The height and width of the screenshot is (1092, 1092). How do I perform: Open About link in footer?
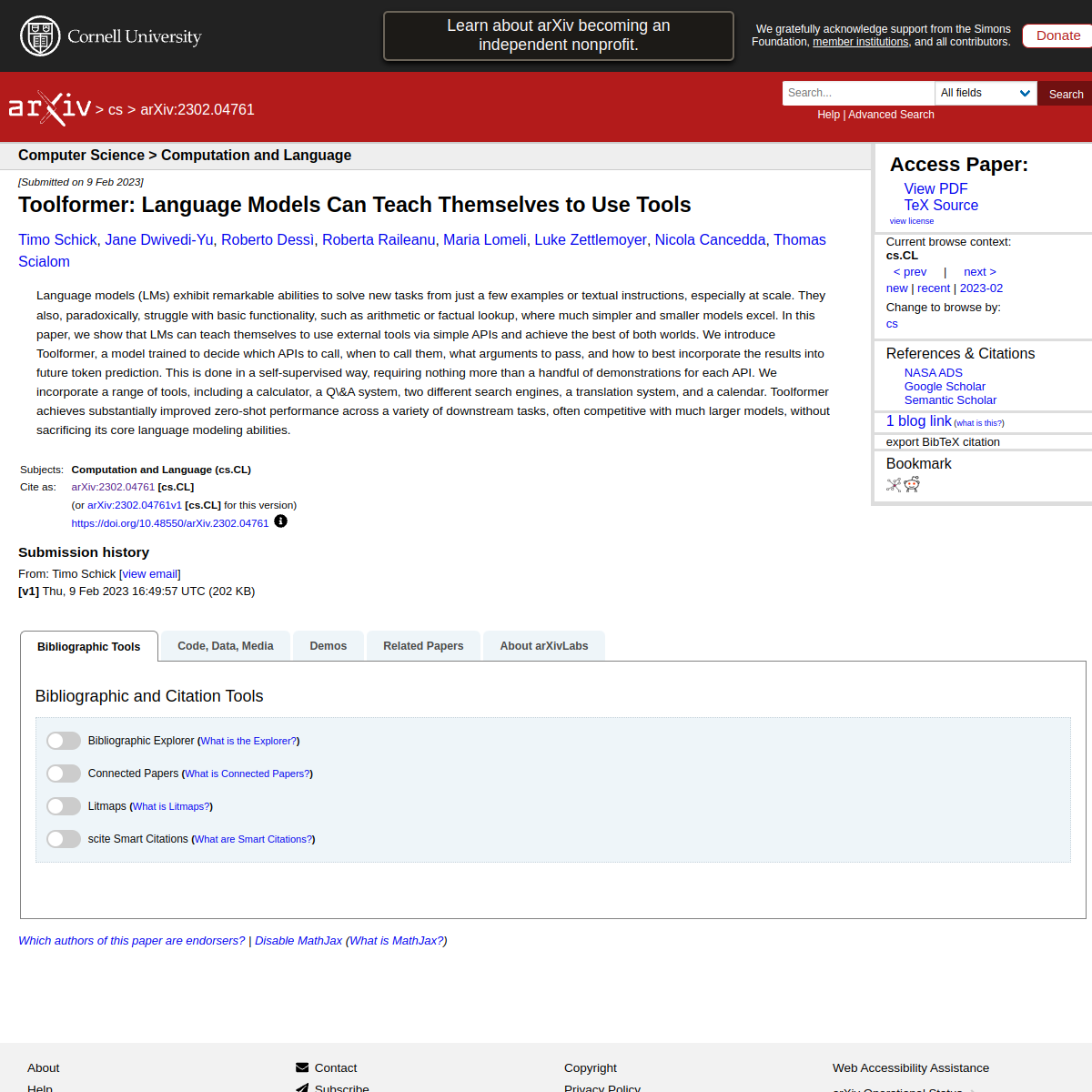coord(43,1068)
